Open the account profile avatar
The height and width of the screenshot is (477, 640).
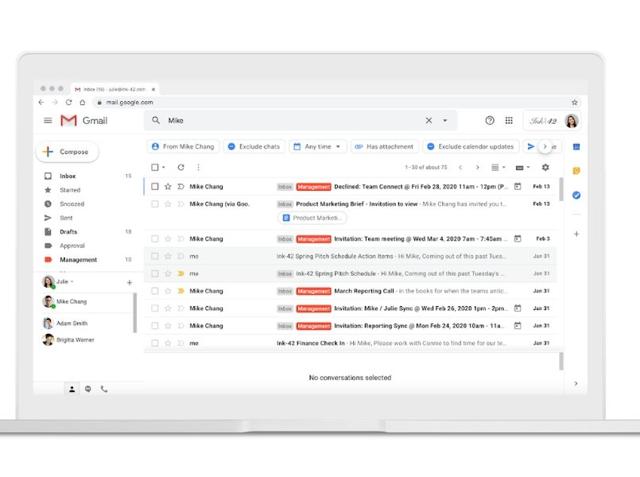[x=571, y=121]
